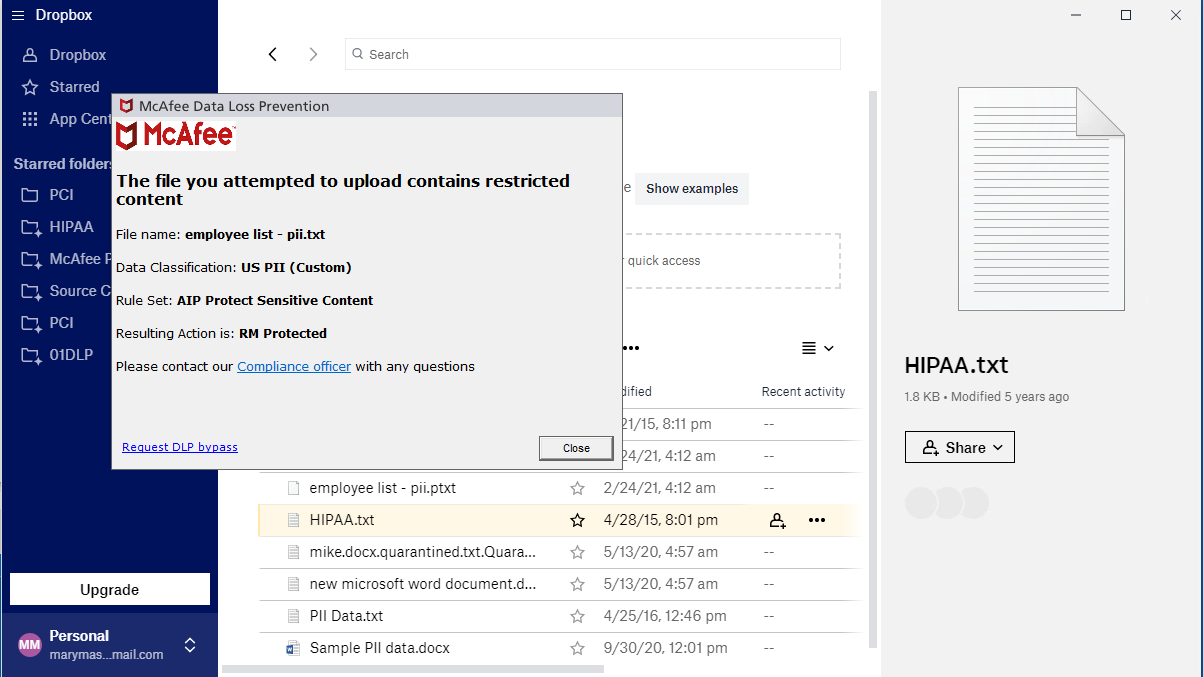Viewport: 1203px width, 677px height.
Task: Open the 01DLP starred folder
Action: 73,355
